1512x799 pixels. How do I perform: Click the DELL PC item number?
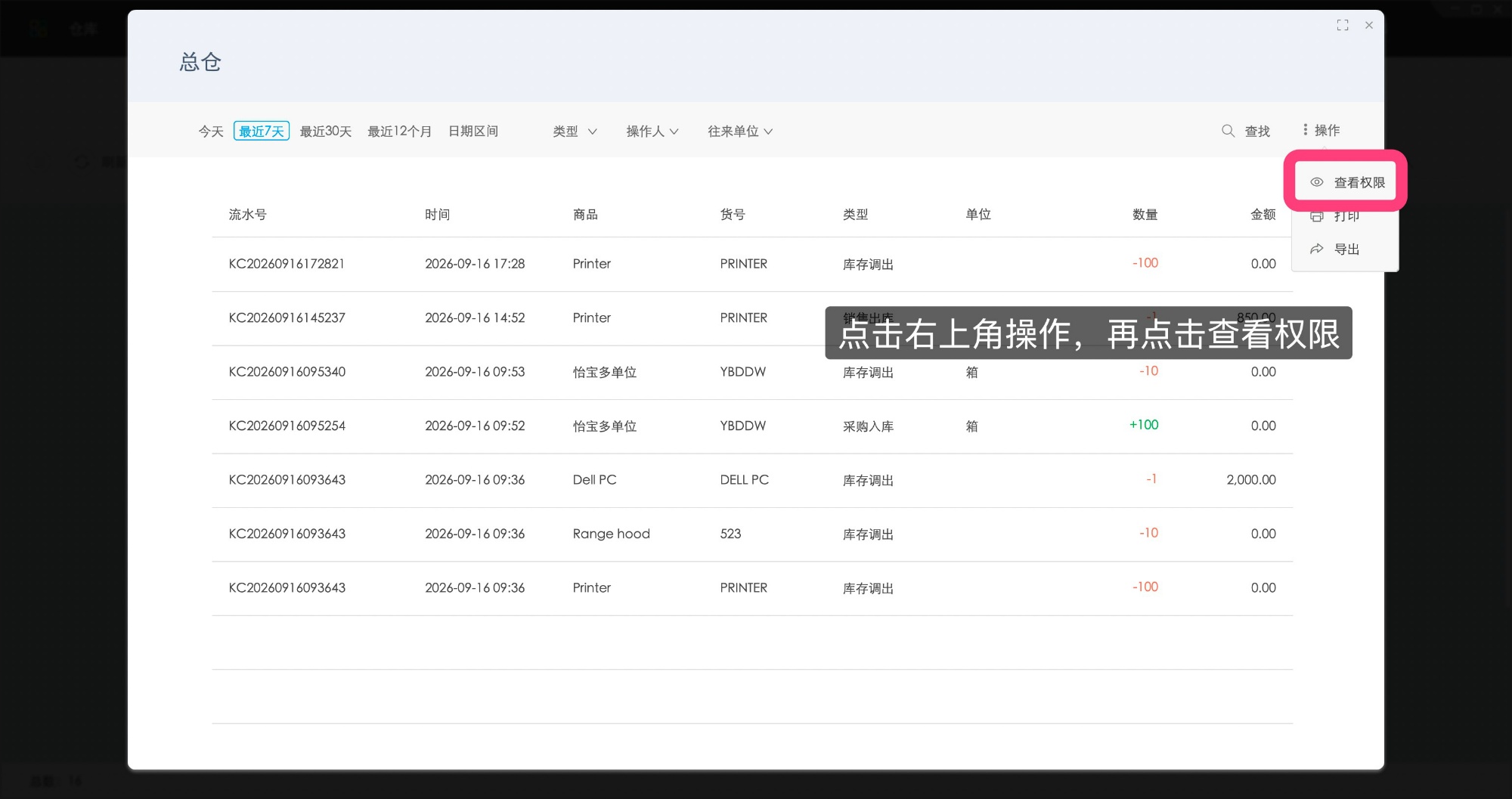(745, 480)
